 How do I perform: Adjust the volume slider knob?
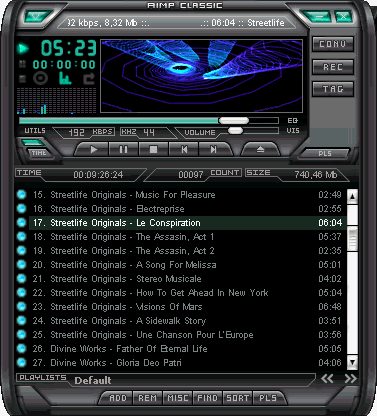click(x=235, y=130)
